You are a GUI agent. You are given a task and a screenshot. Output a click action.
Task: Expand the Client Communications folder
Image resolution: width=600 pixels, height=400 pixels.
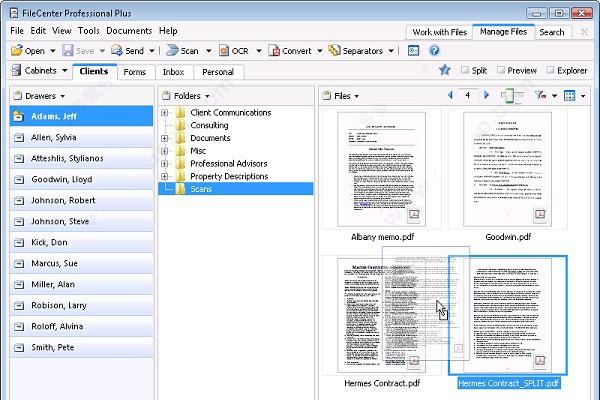pyautogui.click(x=165, y=113)
